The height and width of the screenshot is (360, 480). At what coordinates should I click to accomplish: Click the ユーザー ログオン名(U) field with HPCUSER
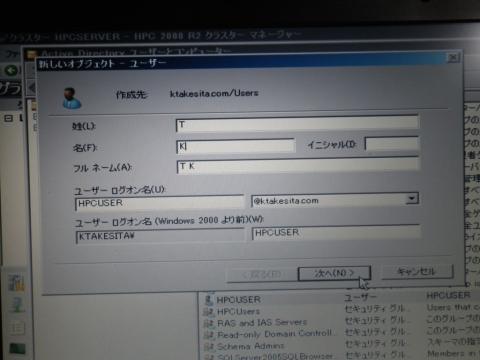tap(160, 203)
